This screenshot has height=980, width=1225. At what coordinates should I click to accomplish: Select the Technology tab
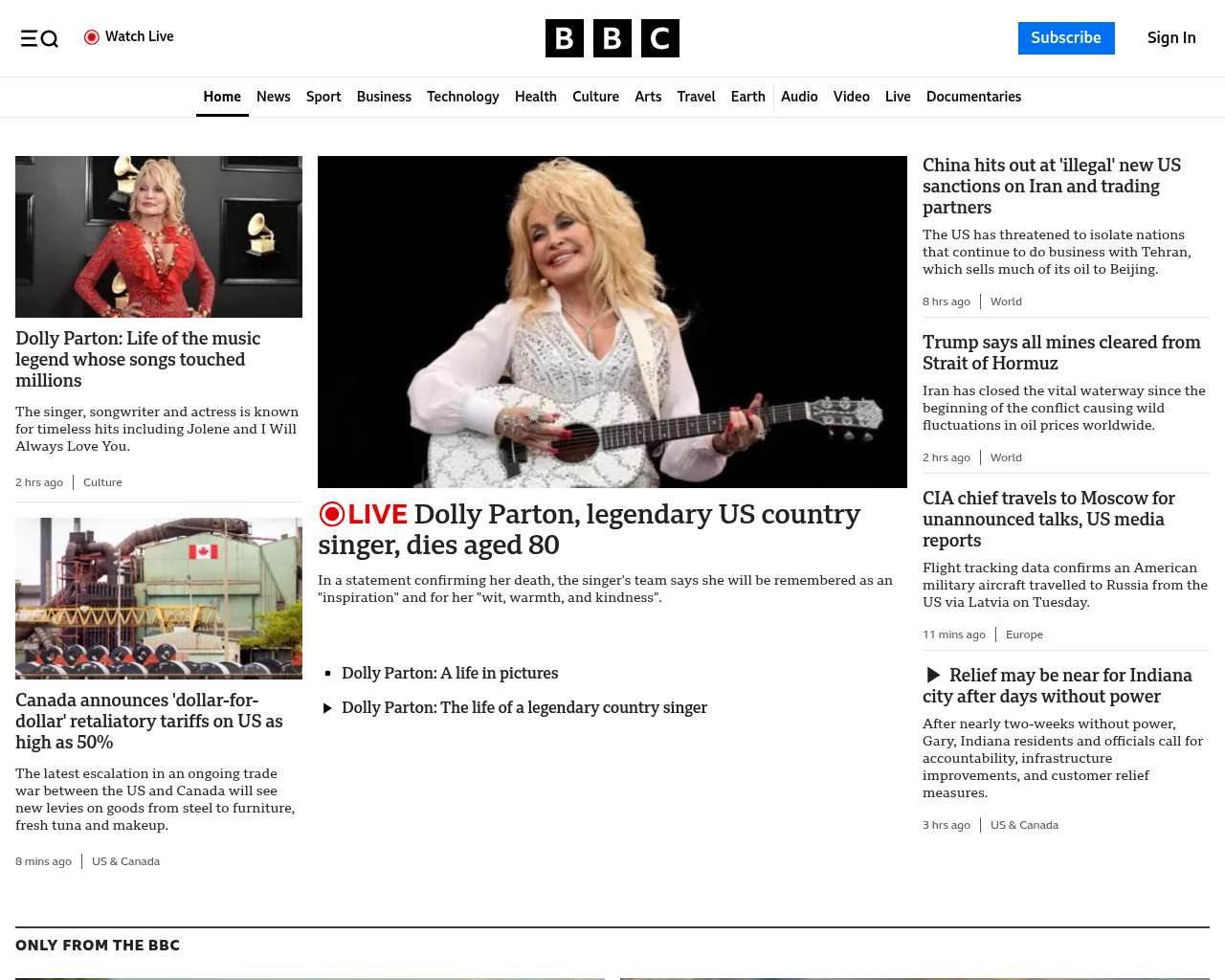coord(463,97)
